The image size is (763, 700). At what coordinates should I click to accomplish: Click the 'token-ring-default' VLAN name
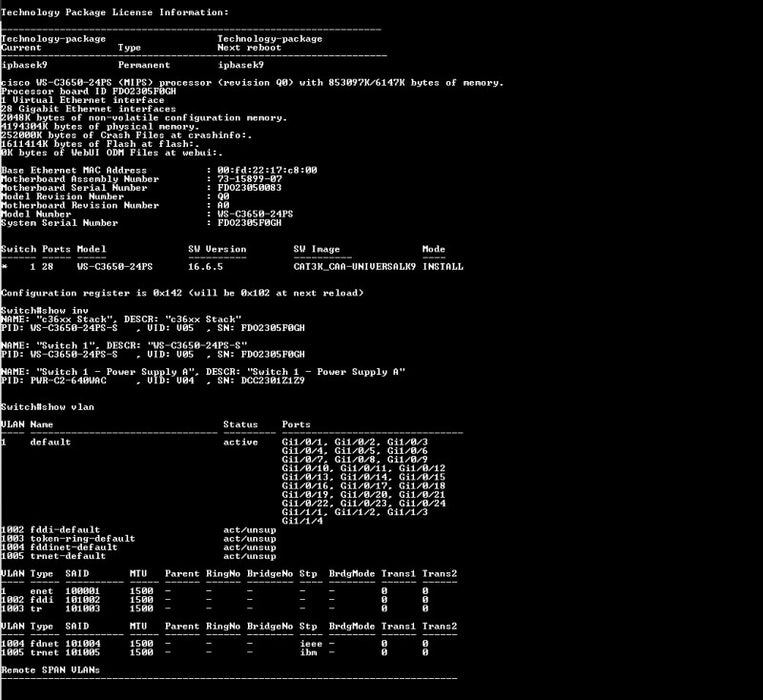coord(83,538)
